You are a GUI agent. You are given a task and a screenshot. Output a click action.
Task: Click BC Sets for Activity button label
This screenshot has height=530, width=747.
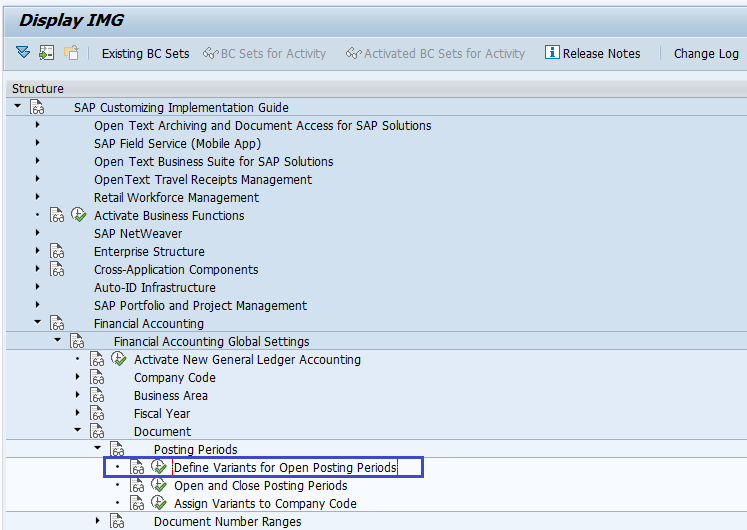tap(273, 54)
